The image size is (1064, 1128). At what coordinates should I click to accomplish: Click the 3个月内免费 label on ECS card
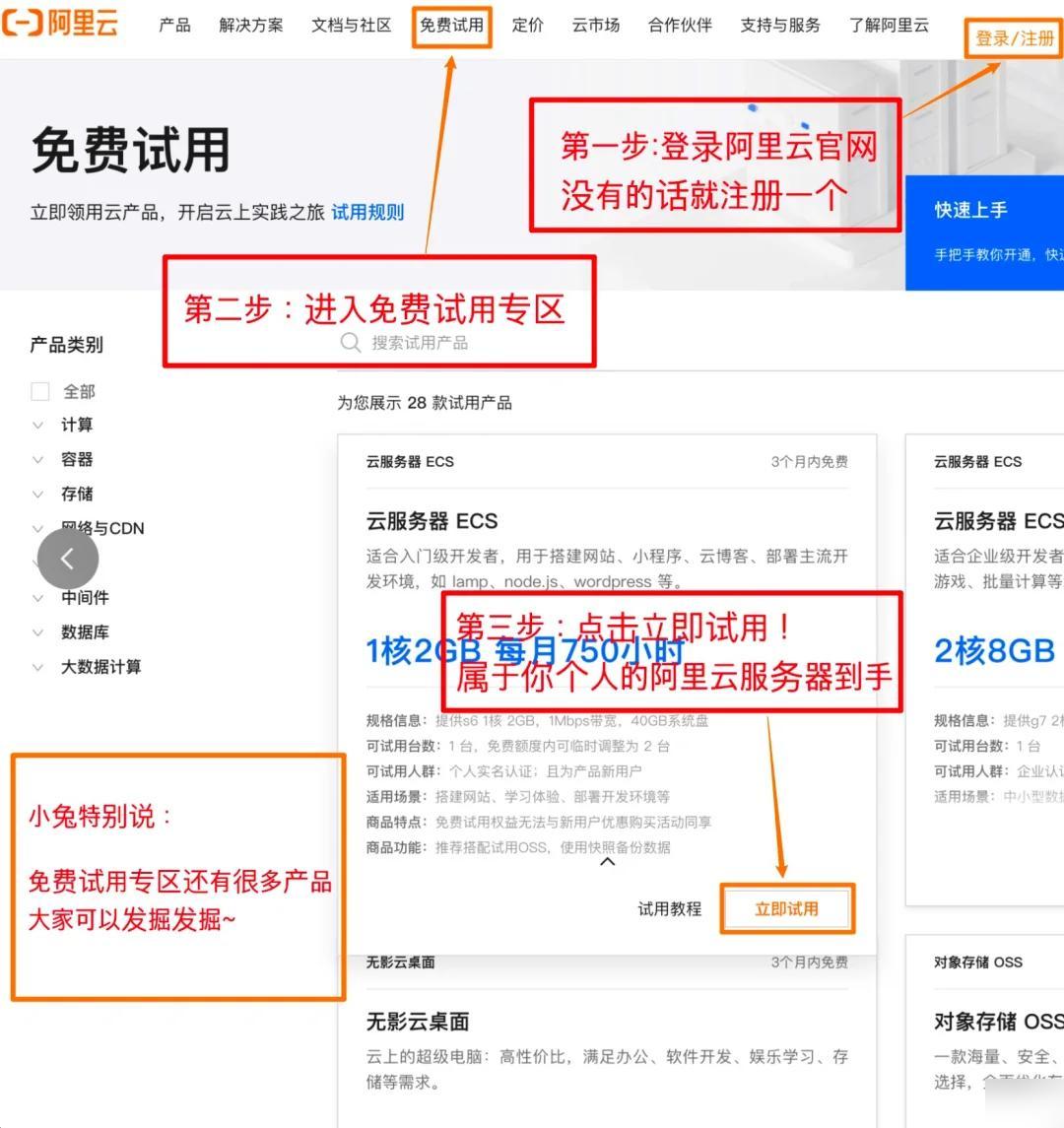tap(810, 462)
